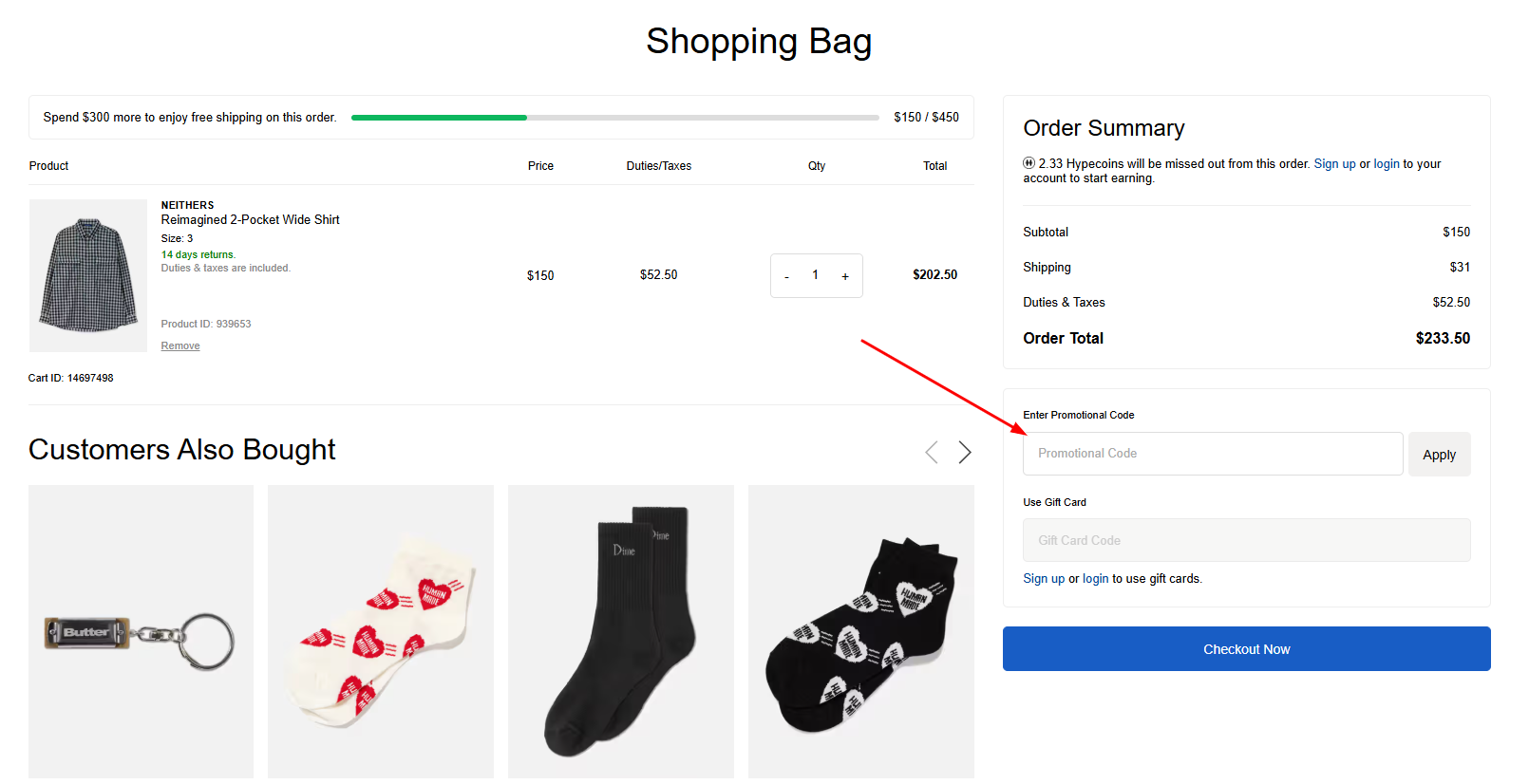The height and width of the screenshot is (784, 1529).
Task: Open the black heart-pattern socks image
Action: click(861, 631)
